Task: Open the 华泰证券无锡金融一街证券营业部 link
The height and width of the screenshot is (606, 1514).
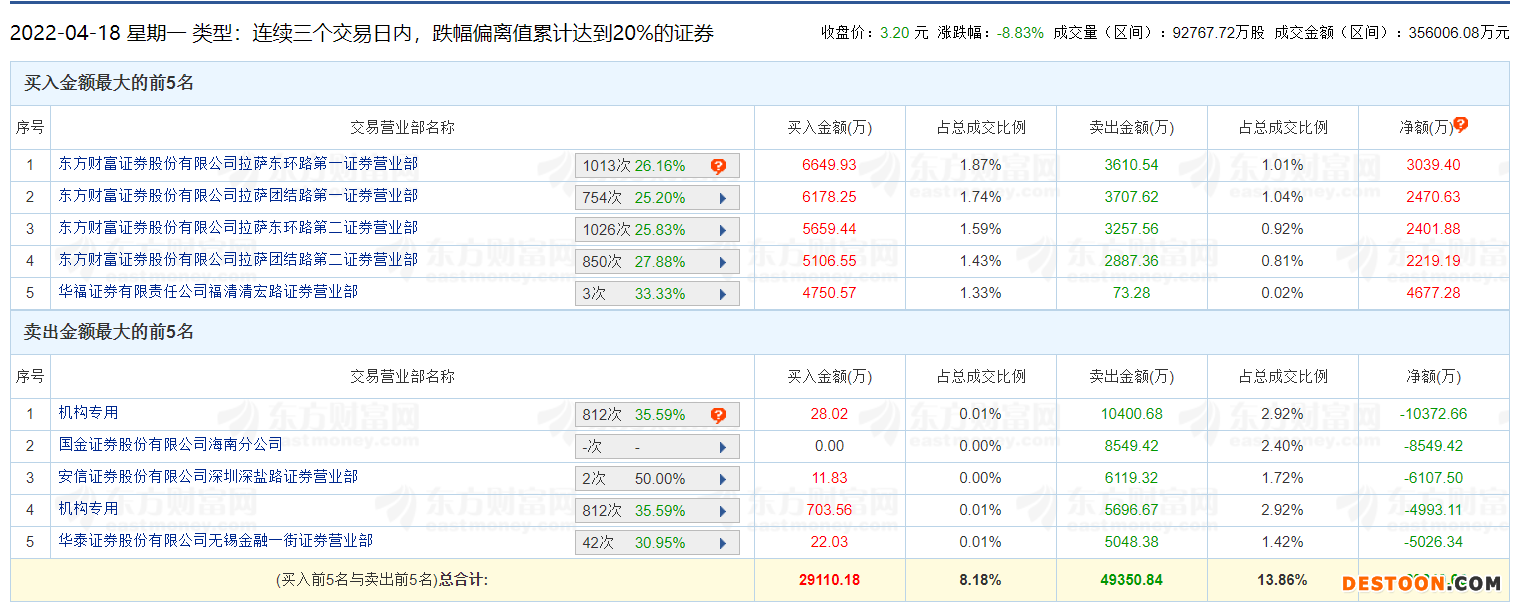Action: [215, 541]
